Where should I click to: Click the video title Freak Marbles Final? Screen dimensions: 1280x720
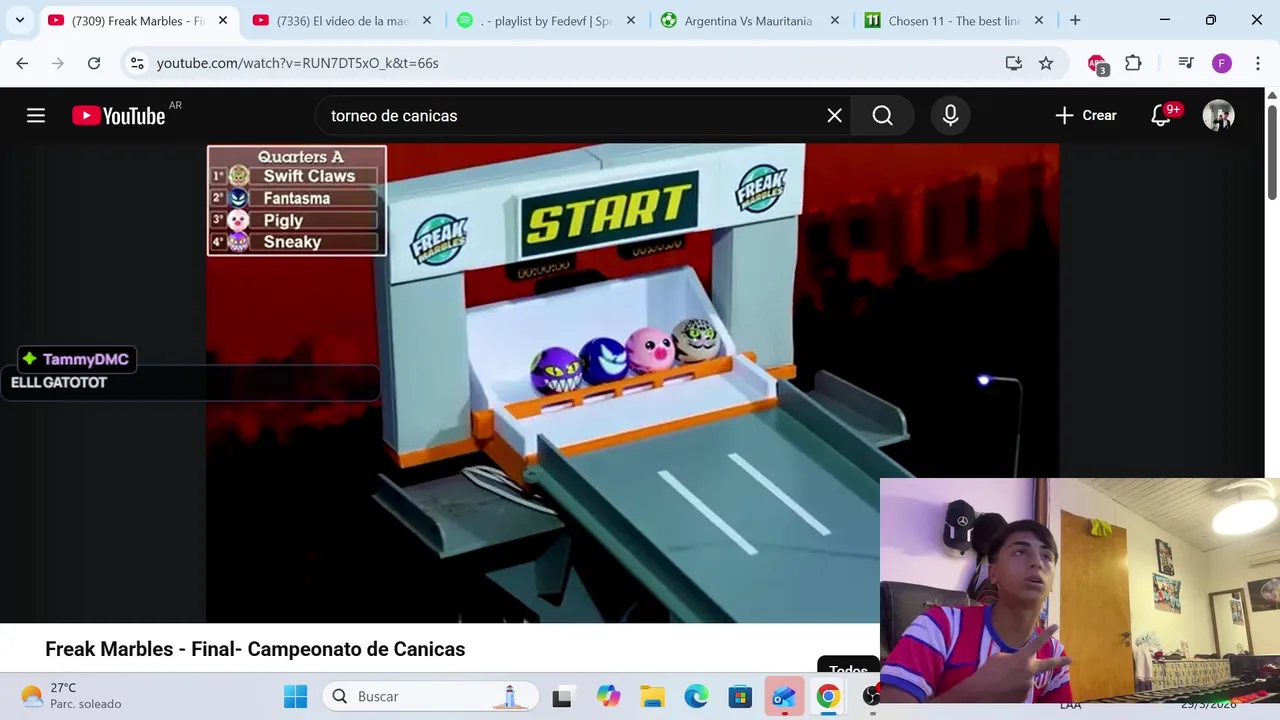click(255, 649)
